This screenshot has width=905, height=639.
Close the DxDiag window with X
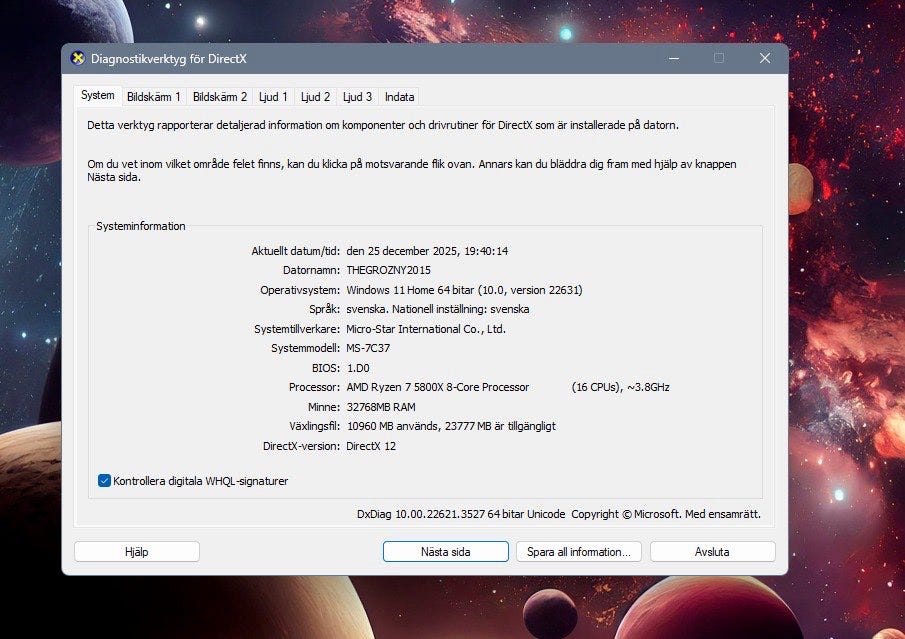tap(765, 58)
